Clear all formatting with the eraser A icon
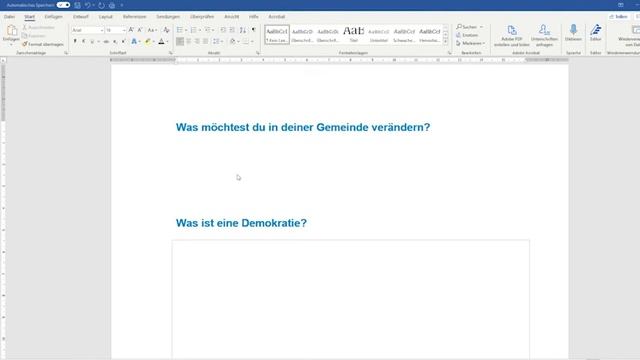Screen dimensions: 640x360 pyautogui.click(x=166, y=30)
